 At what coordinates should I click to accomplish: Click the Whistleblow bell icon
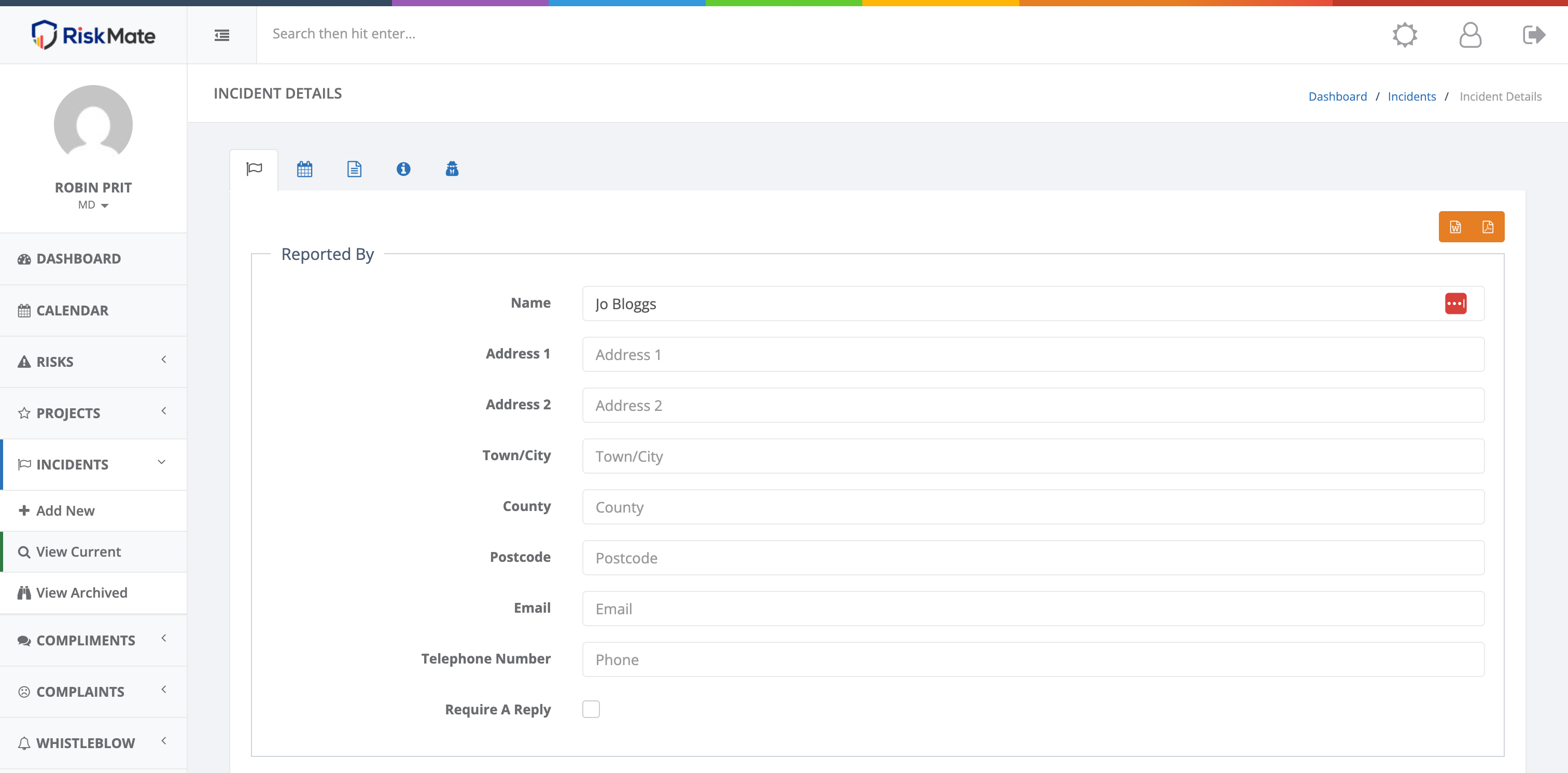24,743
